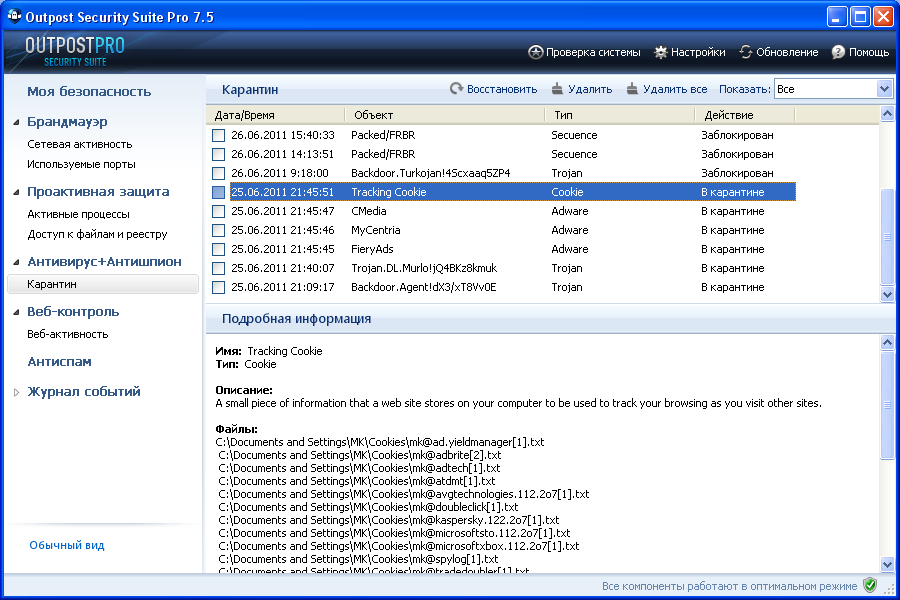Click the OUTPOSTPRO Security Suite logo
The height and width of the screenshot is (600, 900).
click(75, 52)
